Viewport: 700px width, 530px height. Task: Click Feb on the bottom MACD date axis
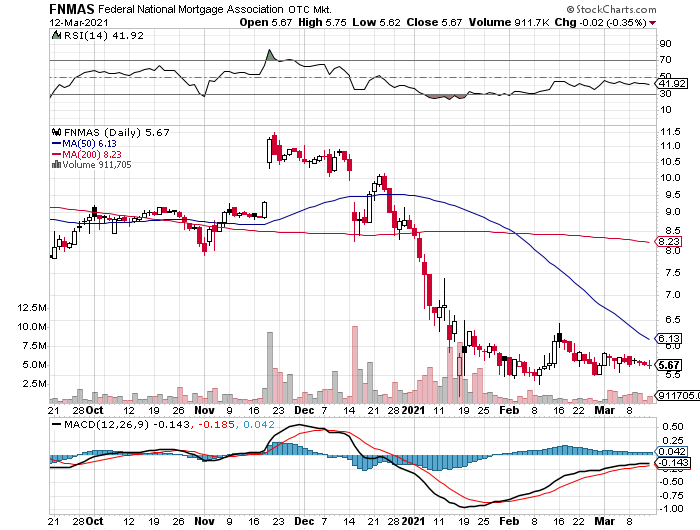[509, 522]
